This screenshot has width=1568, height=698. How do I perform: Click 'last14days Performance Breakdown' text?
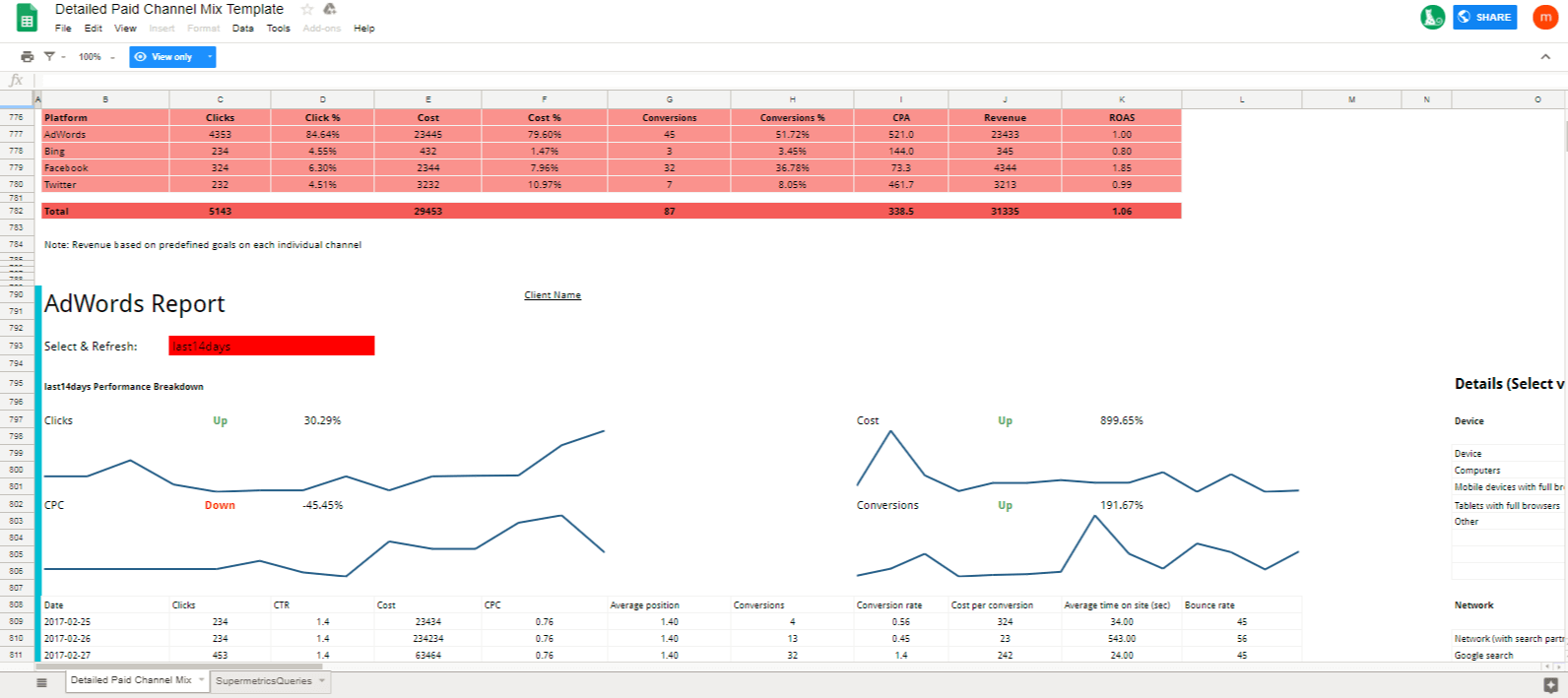124,387
